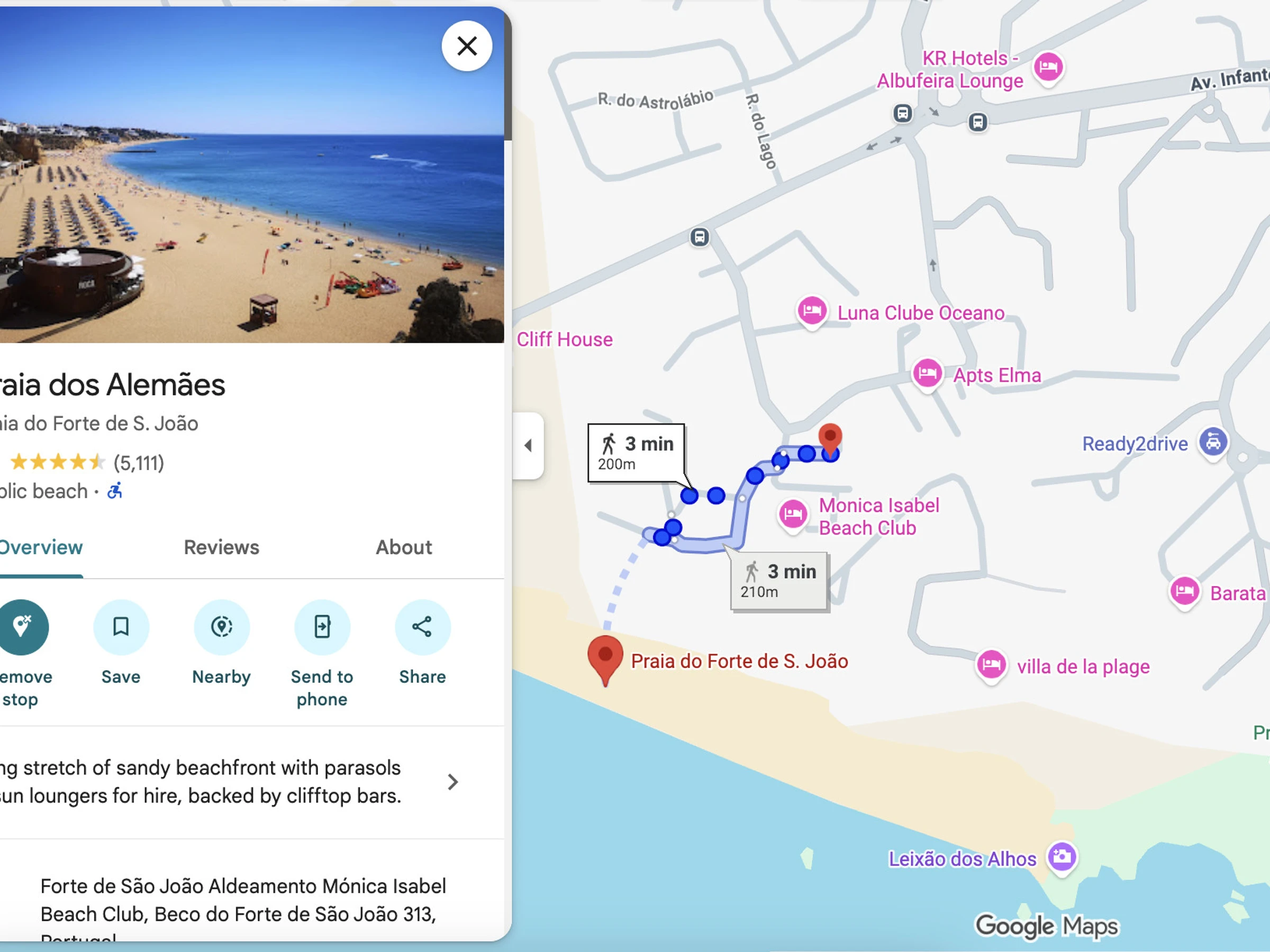Switch to the Reviews tab
Screen dimensions: 1270x952
(222, 547)
